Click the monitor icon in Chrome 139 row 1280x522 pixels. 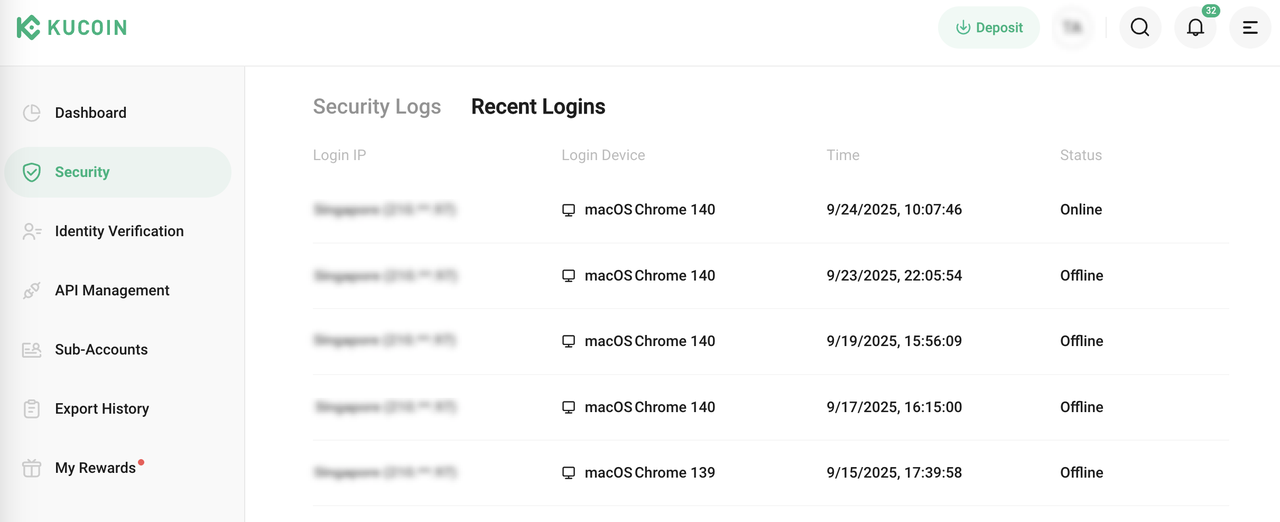pos(569,473)
